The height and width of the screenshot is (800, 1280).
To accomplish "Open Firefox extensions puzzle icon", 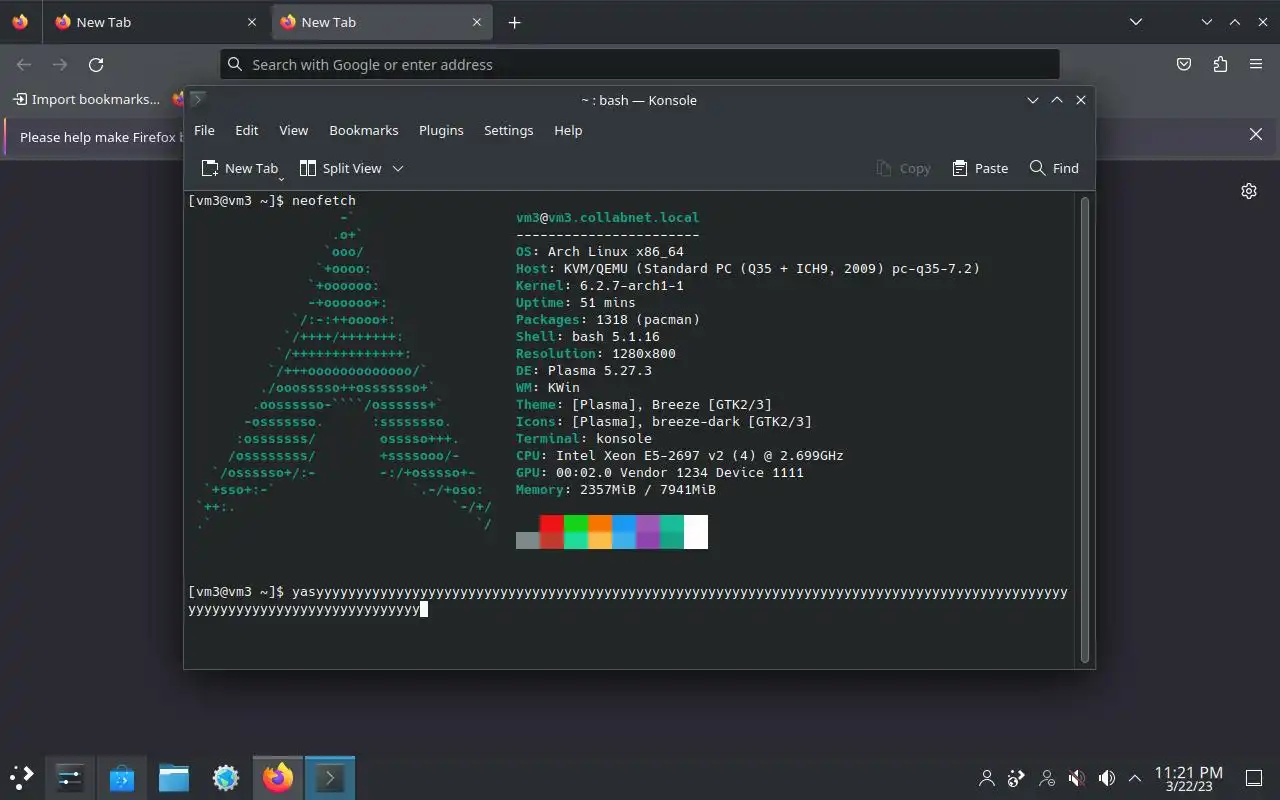I will tap(1220, 64).
